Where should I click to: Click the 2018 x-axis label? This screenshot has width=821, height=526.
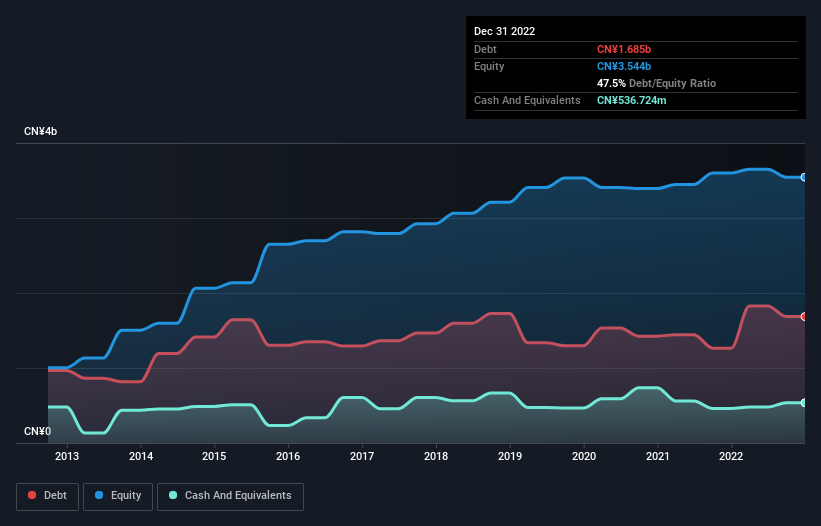point(436,456)
